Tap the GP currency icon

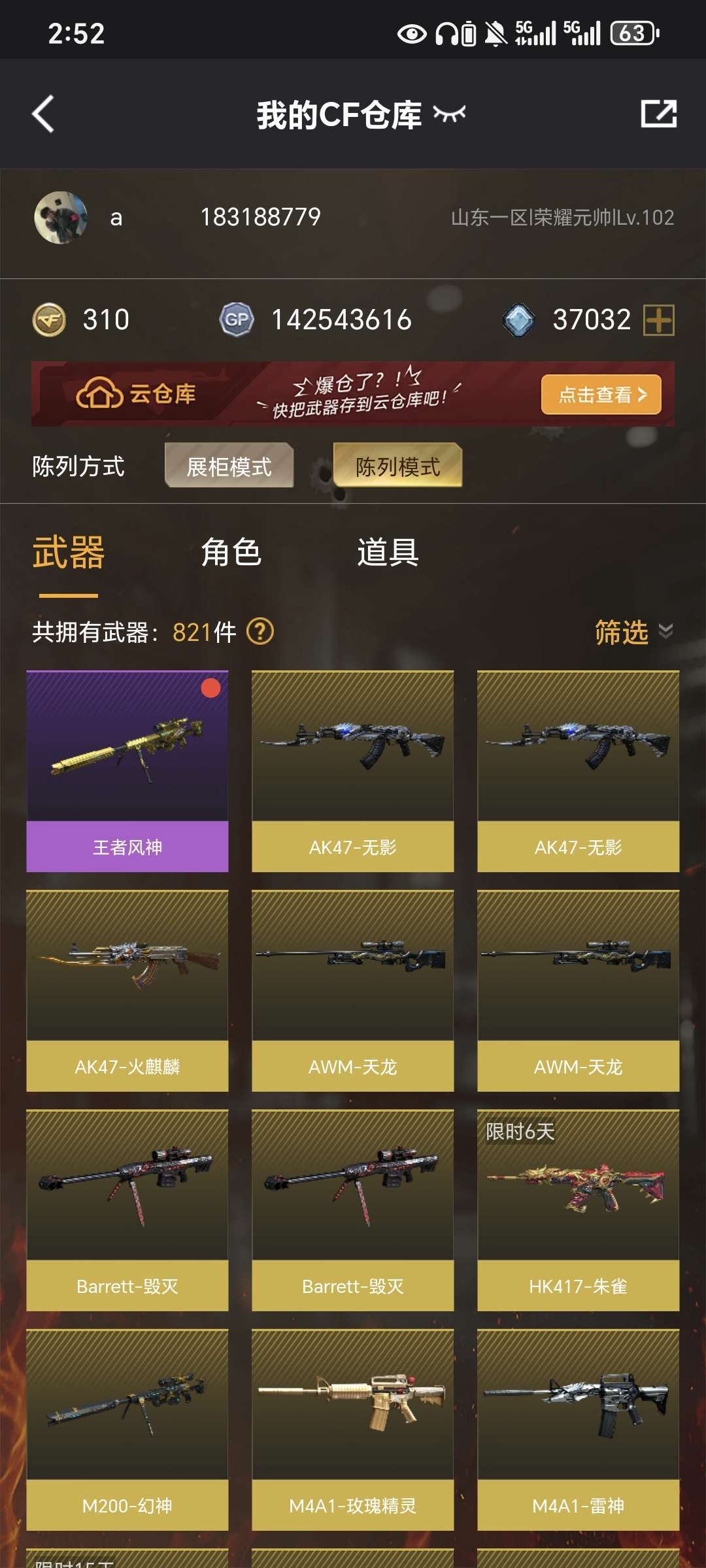(236, 319)
